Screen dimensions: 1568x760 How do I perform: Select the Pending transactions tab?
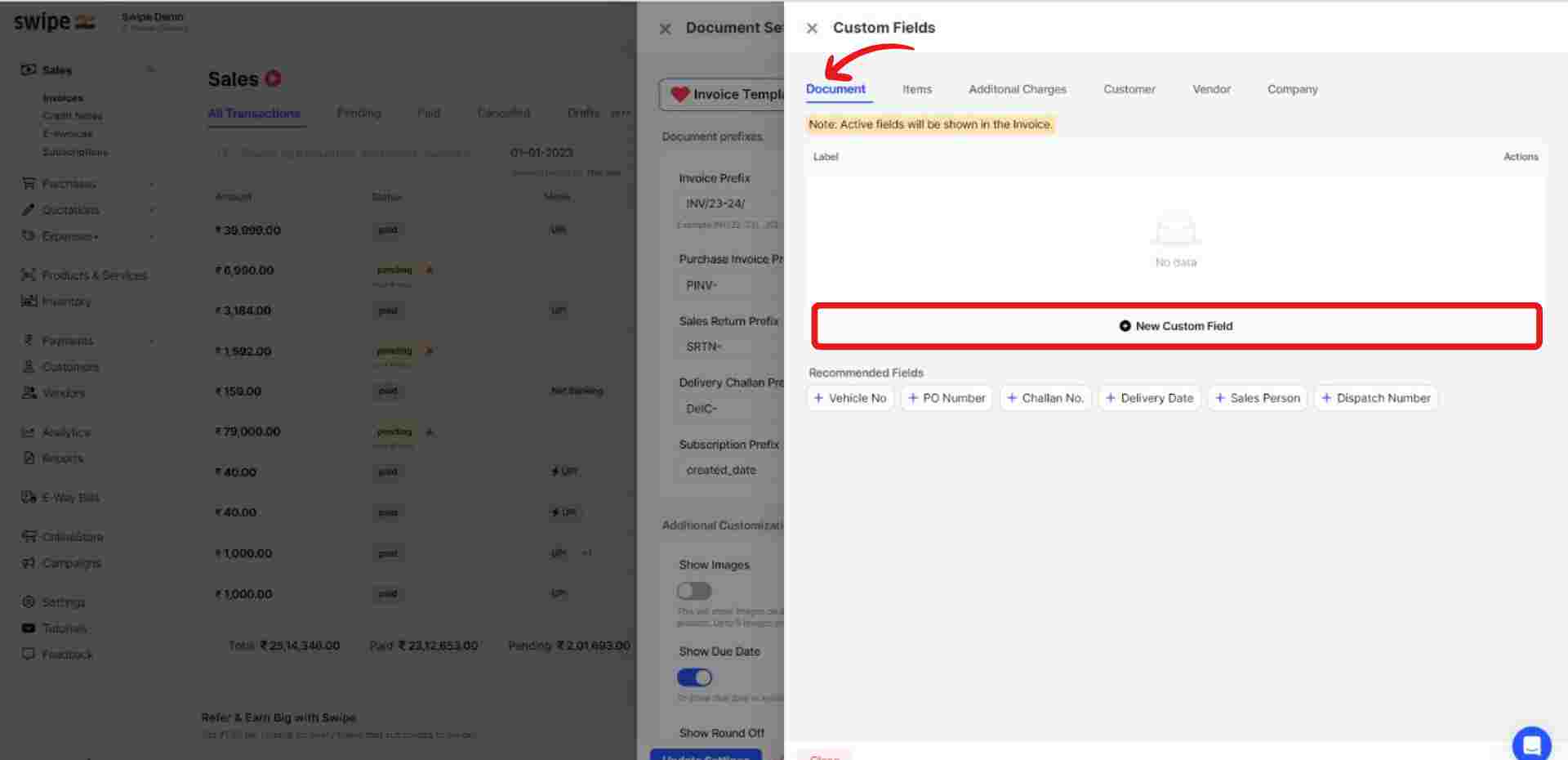click(359, 113)
